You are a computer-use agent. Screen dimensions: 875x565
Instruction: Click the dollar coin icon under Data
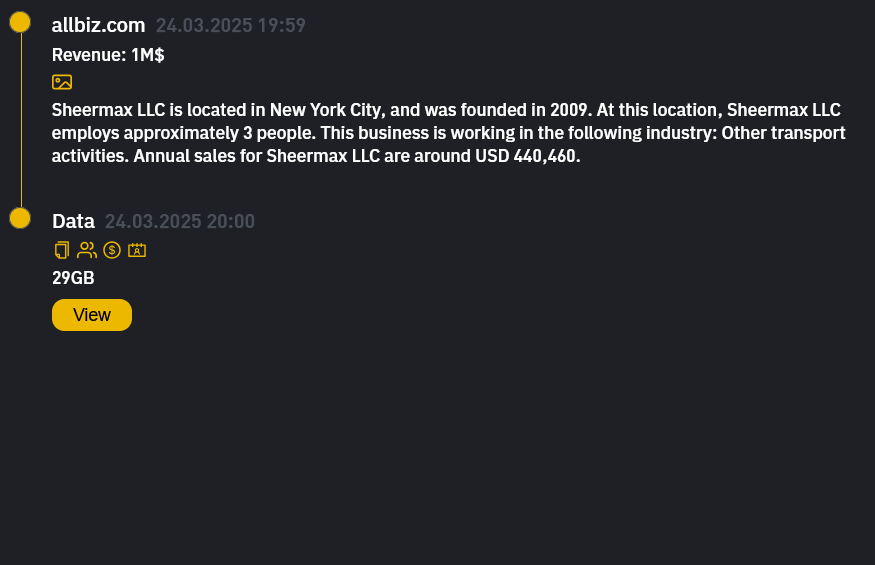112,250
